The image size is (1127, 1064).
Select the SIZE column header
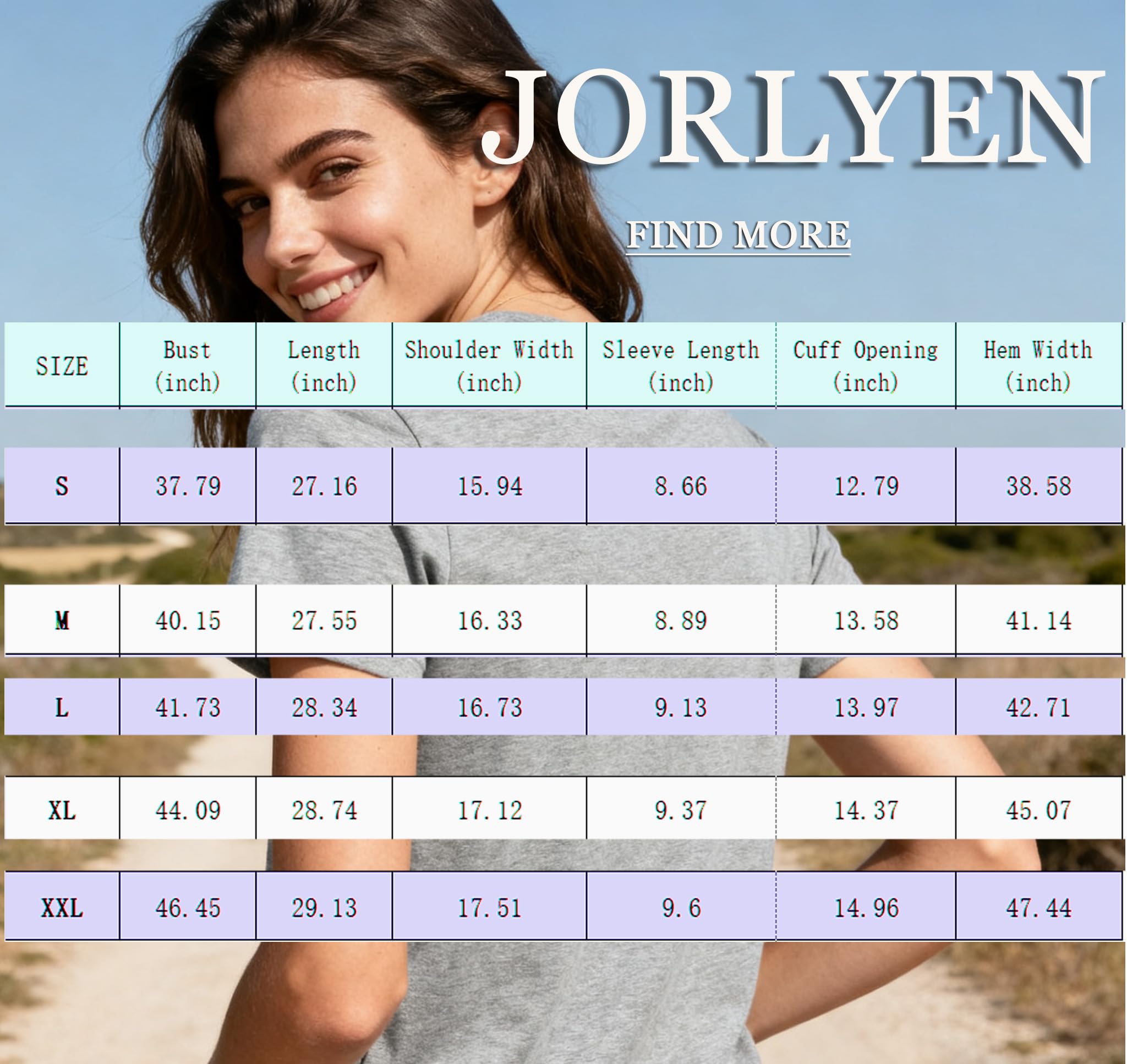(62, 366)
